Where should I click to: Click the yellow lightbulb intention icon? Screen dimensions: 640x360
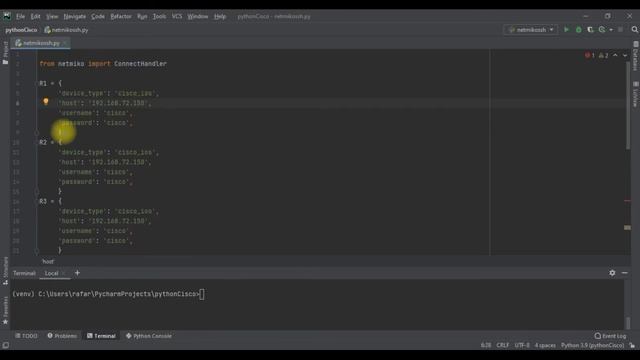coord(46,102)
